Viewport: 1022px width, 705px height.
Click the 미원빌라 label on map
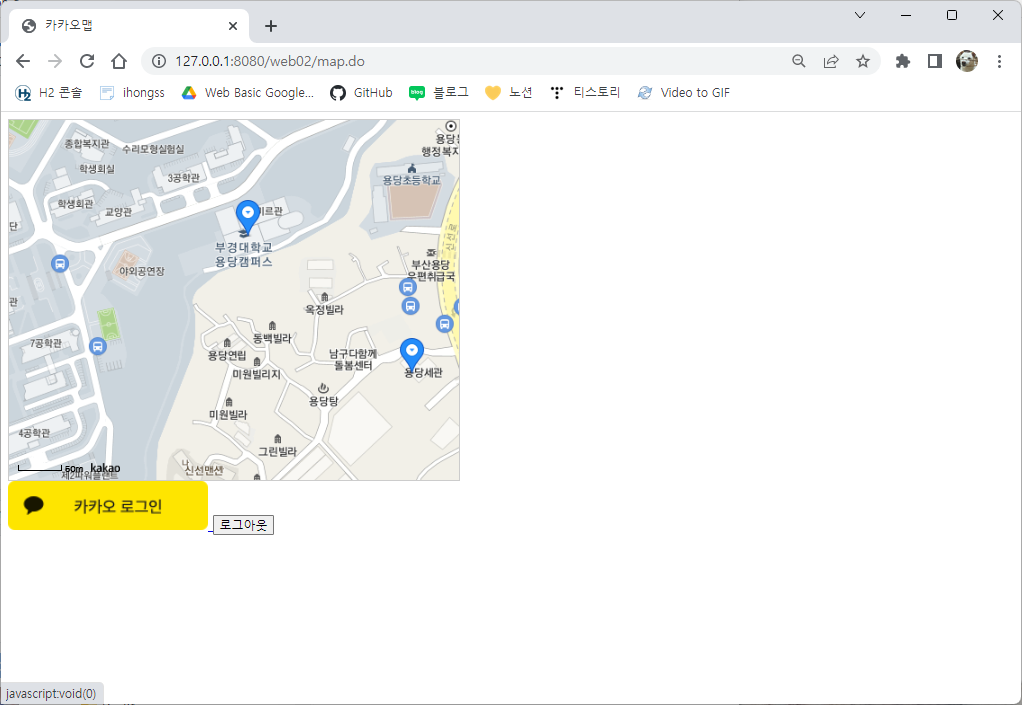click(228, 414)
